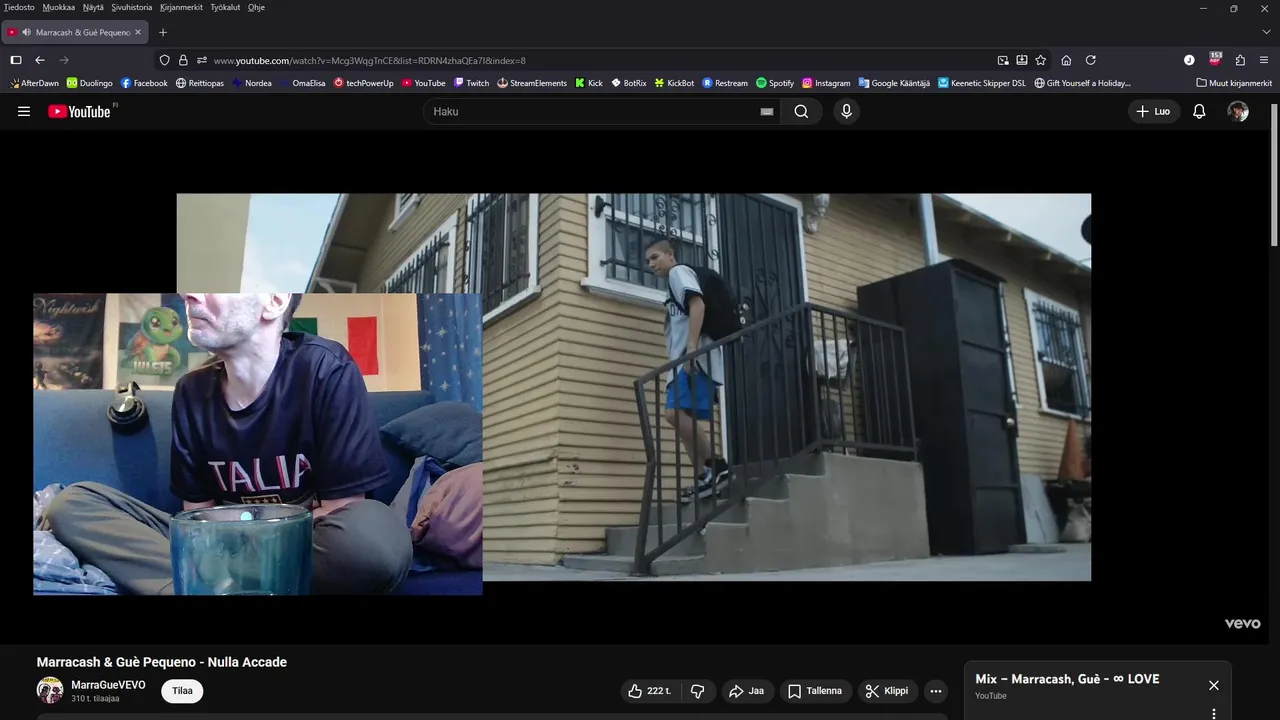Close the Marracash & Guè Pequeno tab
This screenshot has height=720, width=1280.
(138, 32)
